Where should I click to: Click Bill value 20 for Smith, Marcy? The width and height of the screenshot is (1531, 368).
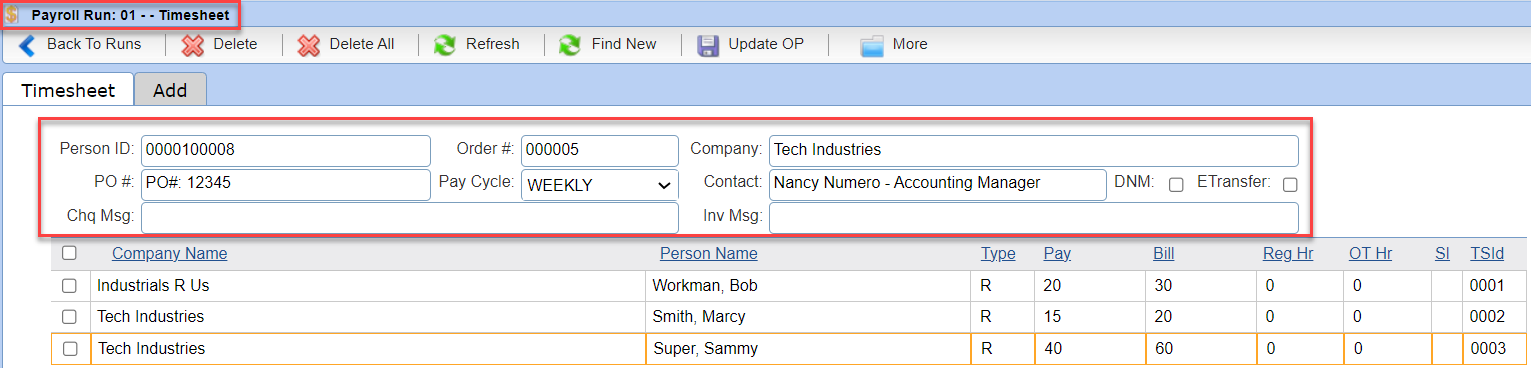click(1201, 317)
